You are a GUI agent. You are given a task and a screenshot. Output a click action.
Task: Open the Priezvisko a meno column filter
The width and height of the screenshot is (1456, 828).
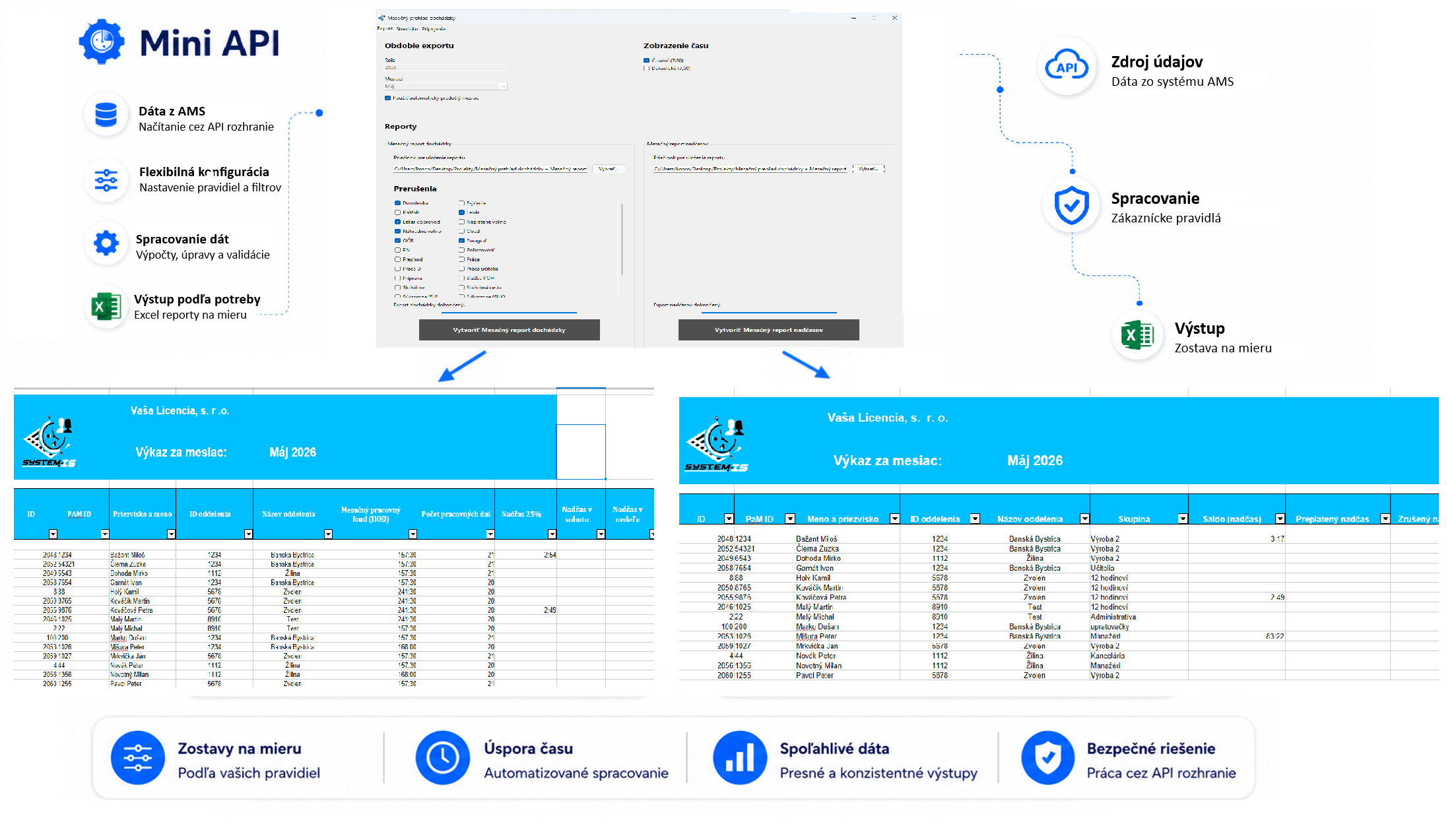tap(171, 534)
